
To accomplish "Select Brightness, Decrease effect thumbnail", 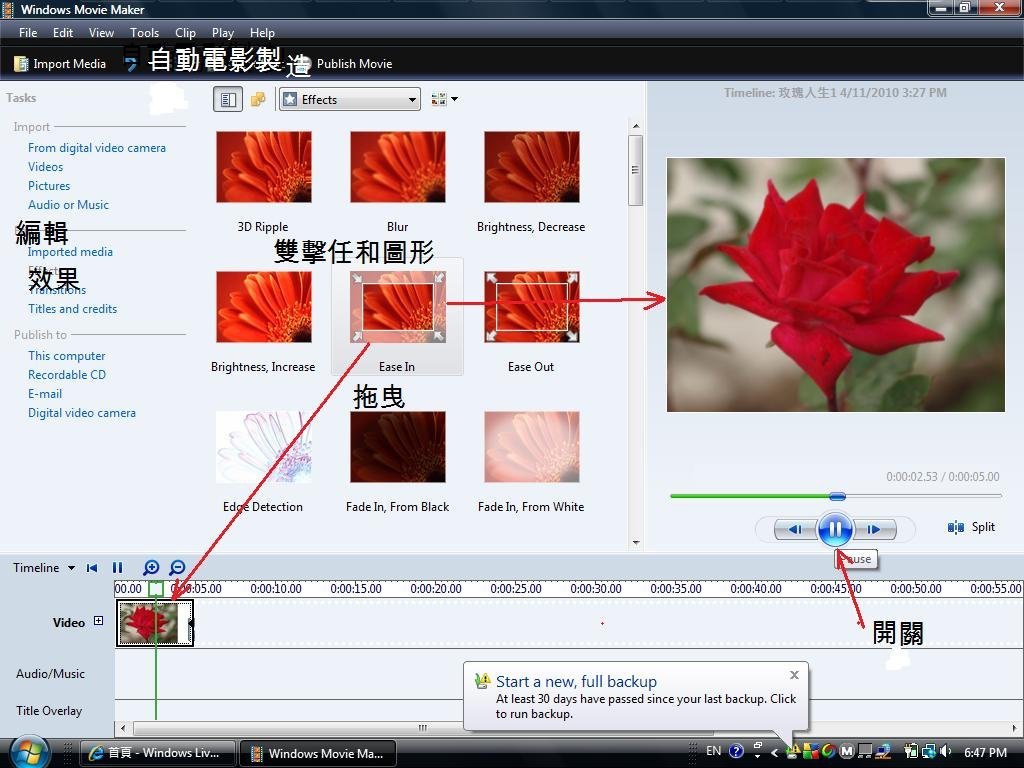I will [x=532, y=167].
